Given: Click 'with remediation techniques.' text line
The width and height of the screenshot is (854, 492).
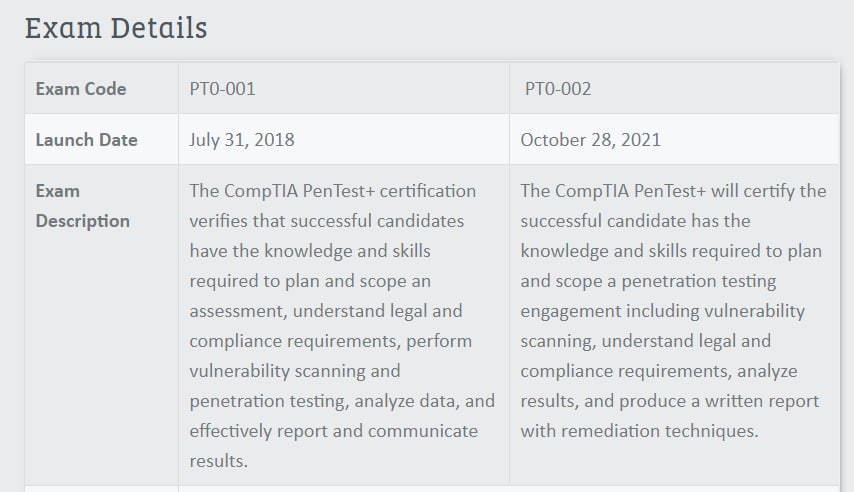Looking at the screenshot, I should [639, 431].
